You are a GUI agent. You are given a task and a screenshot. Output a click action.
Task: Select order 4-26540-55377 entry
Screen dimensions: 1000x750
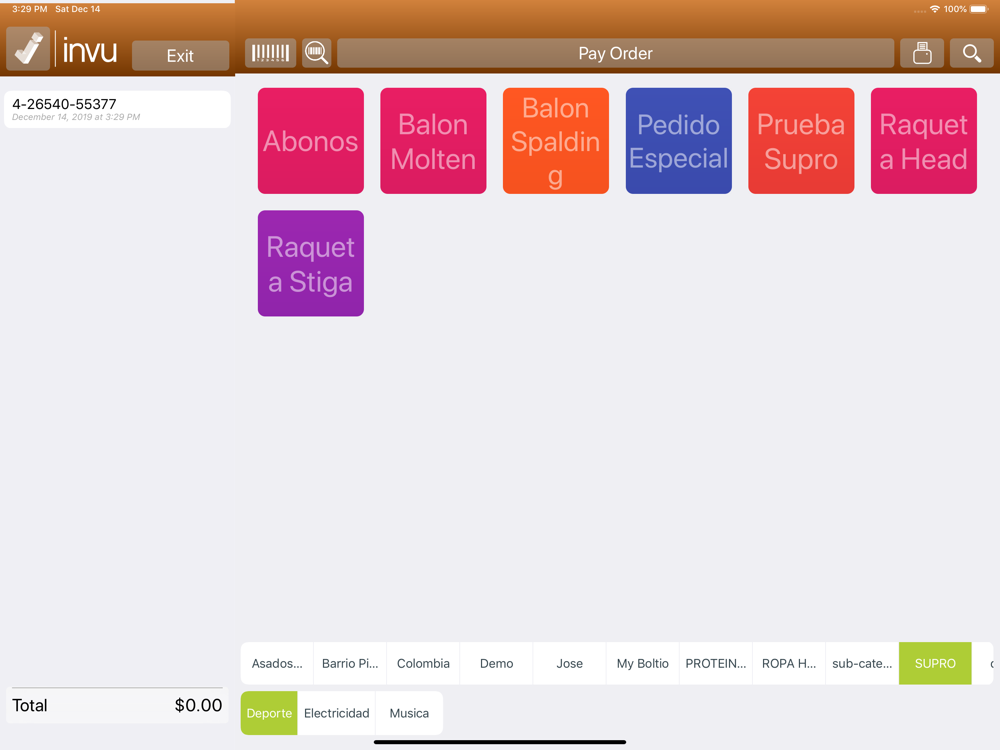(117, 109)
